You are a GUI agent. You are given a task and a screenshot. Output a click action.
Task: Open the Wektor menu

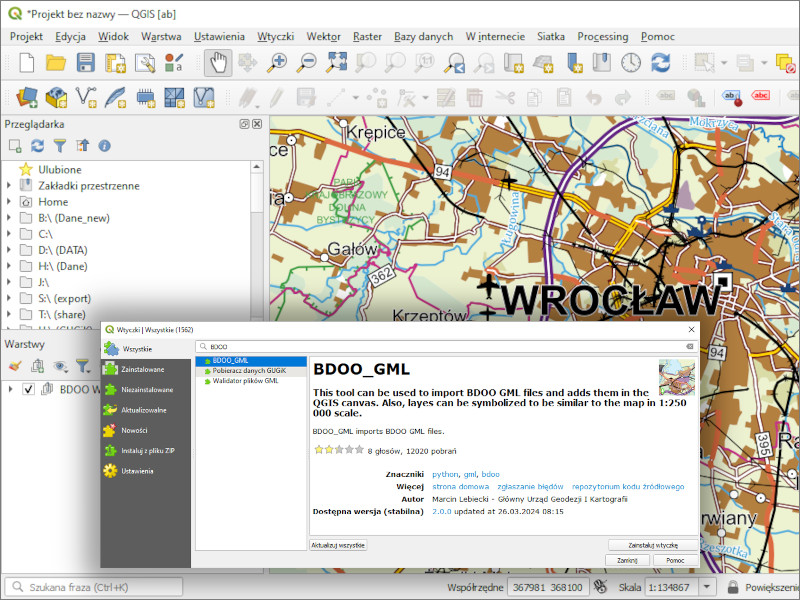point(323,37)
